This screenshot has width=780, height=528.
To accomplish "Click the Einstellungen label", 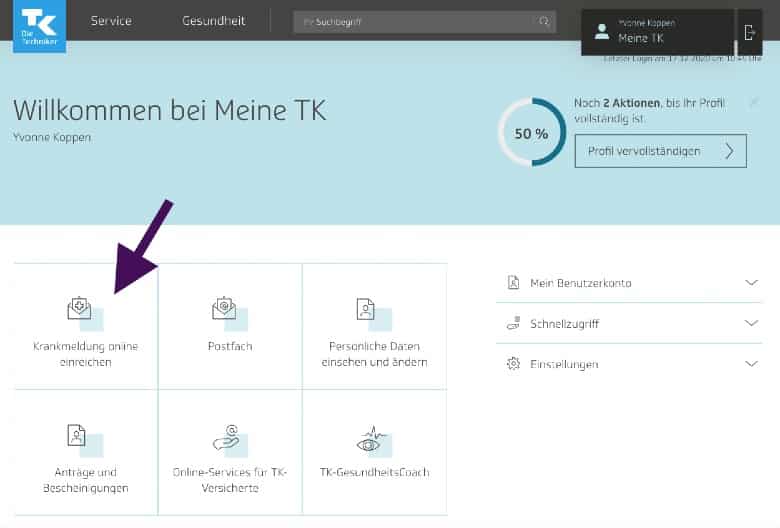I will click(x=564, y=364).
